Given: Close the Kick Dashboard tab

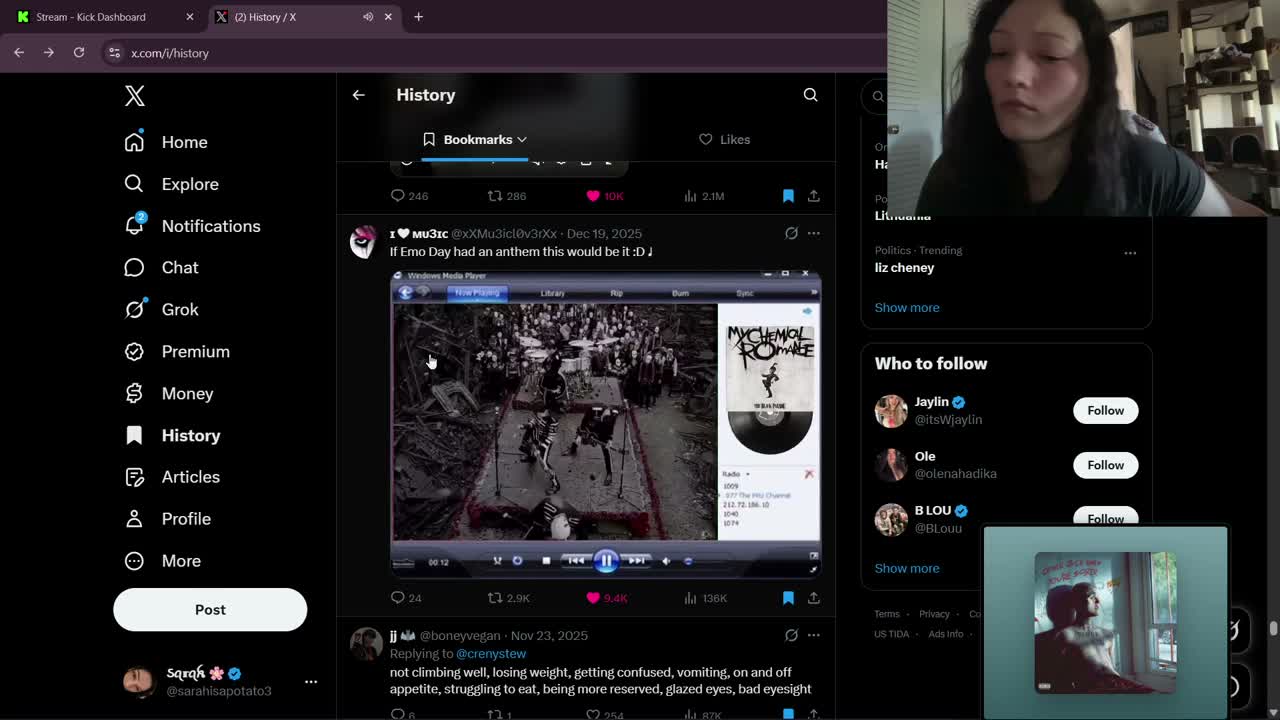Looking at the screenshot, I should coord(190,17).
